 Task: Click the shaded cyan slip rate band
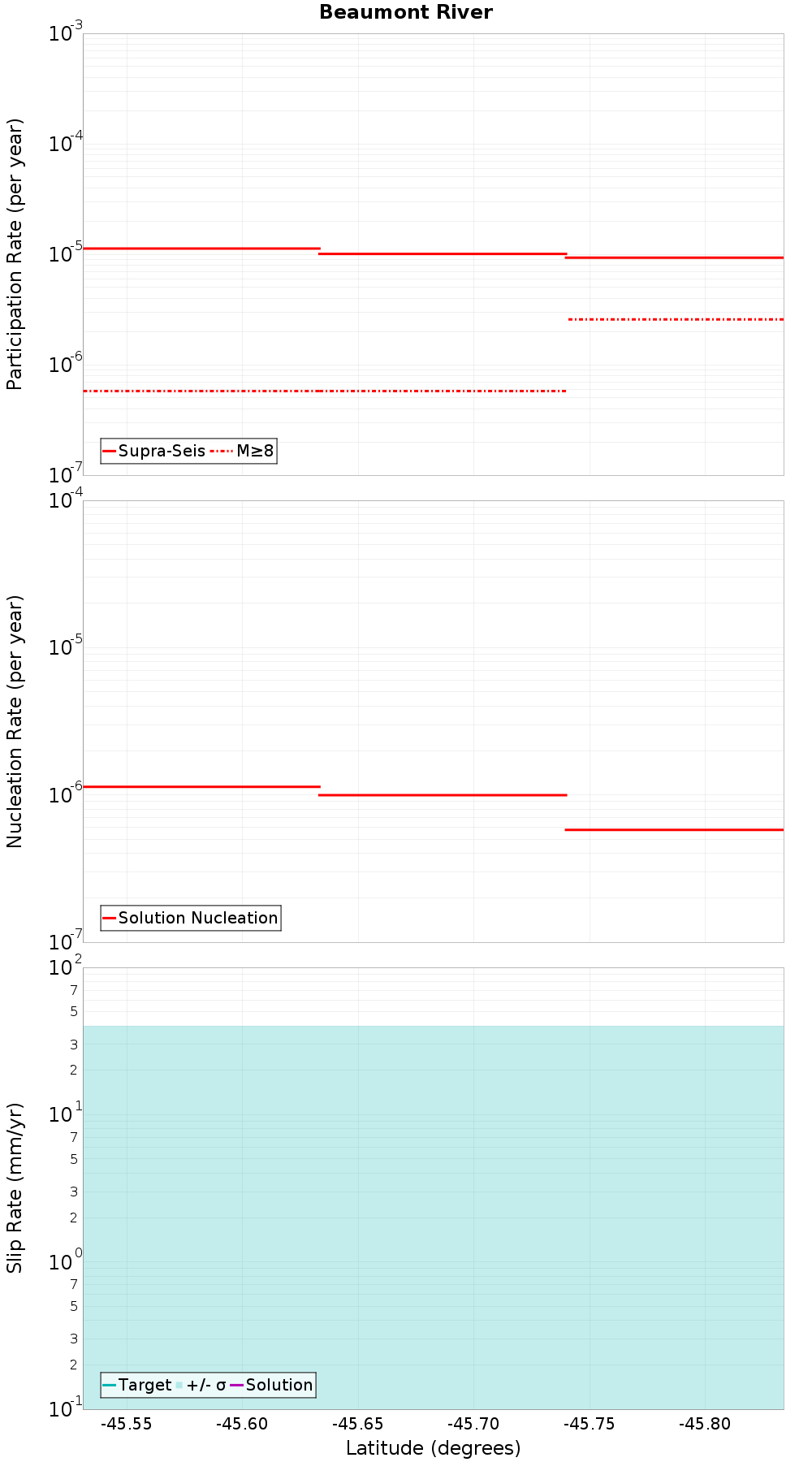point(434,1217)
